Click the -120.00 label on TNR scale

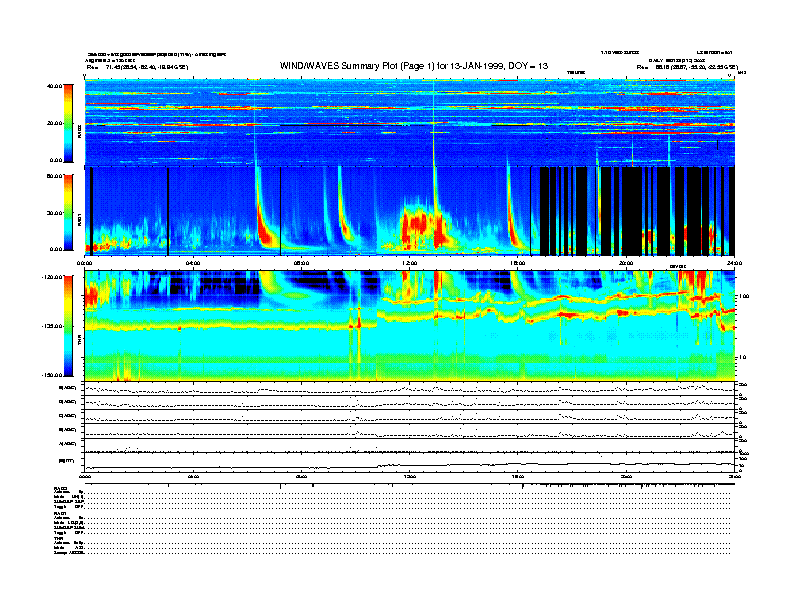pos(52,277)
